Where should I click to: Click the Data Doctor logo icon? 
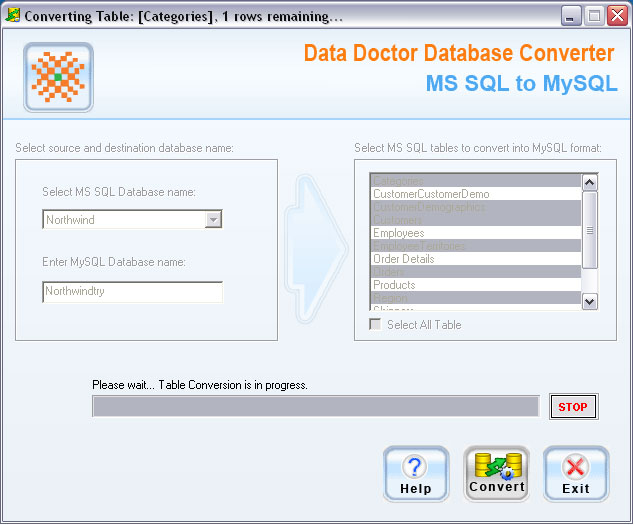[58, 77]
